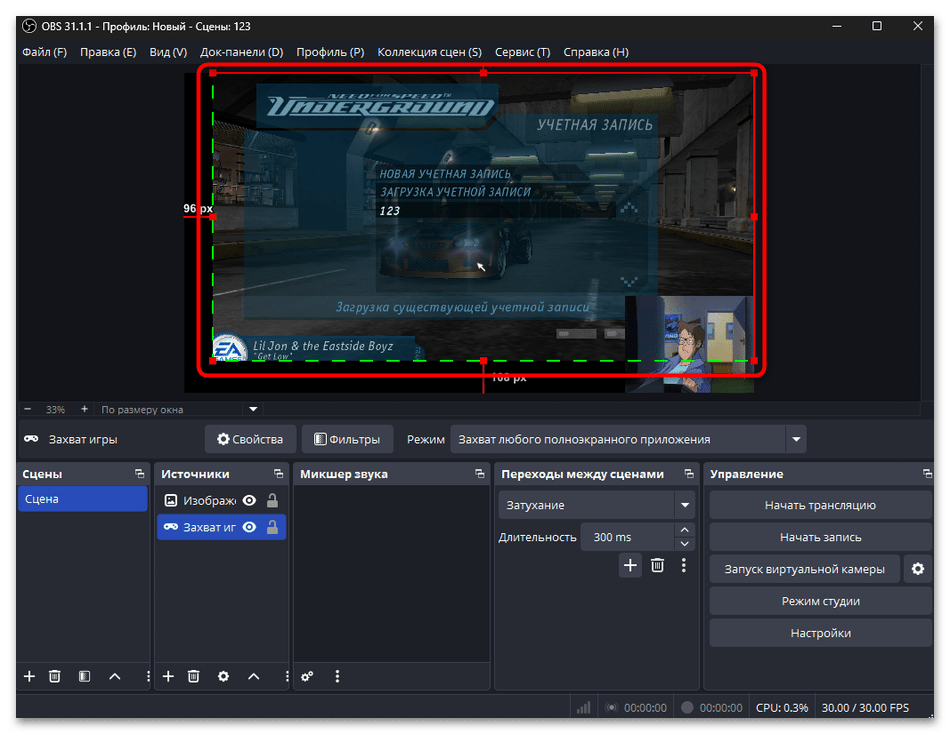Toggle visibility of Изображение source

249,500
